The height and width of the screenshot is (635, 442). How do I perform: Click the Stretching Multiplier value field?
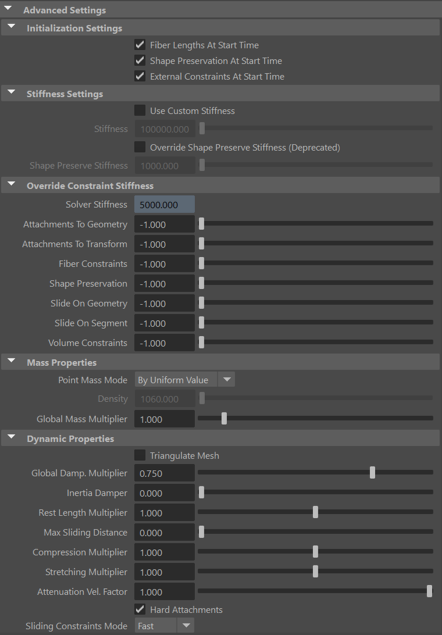164,572
